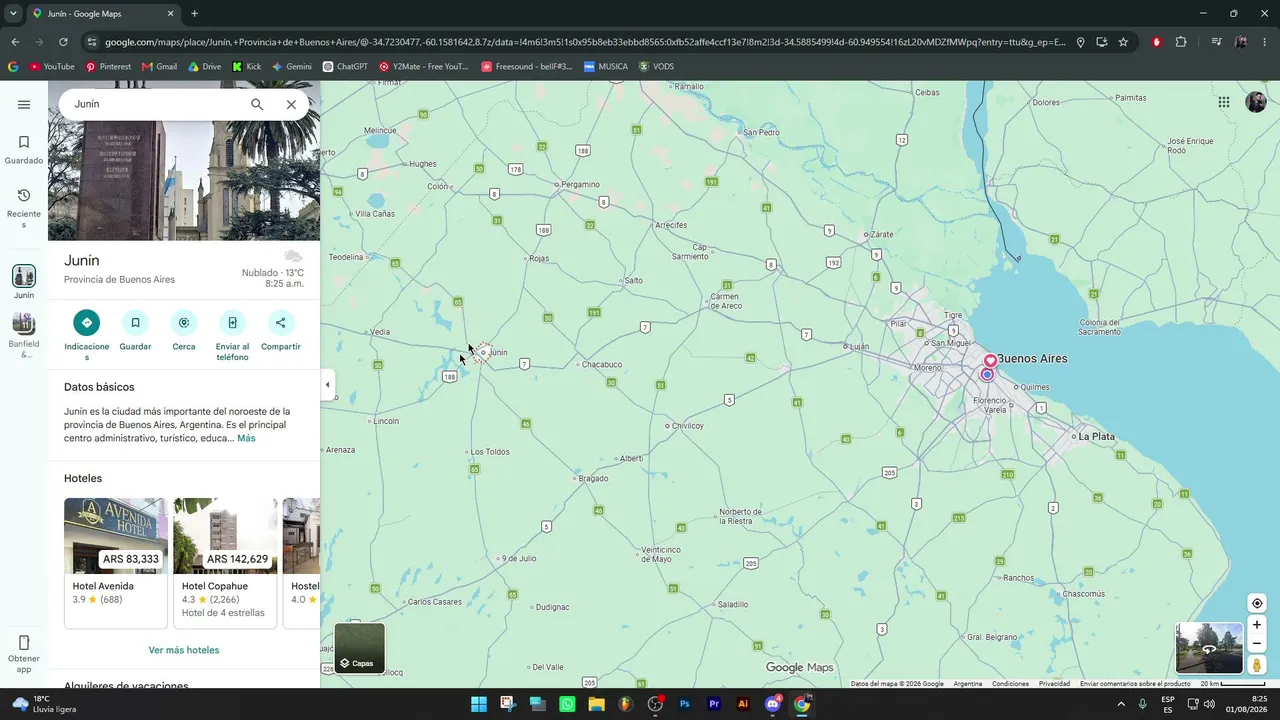Click the search magnifier icon
The height and width of the screenshot is (720, 1280).
[257, 104]
